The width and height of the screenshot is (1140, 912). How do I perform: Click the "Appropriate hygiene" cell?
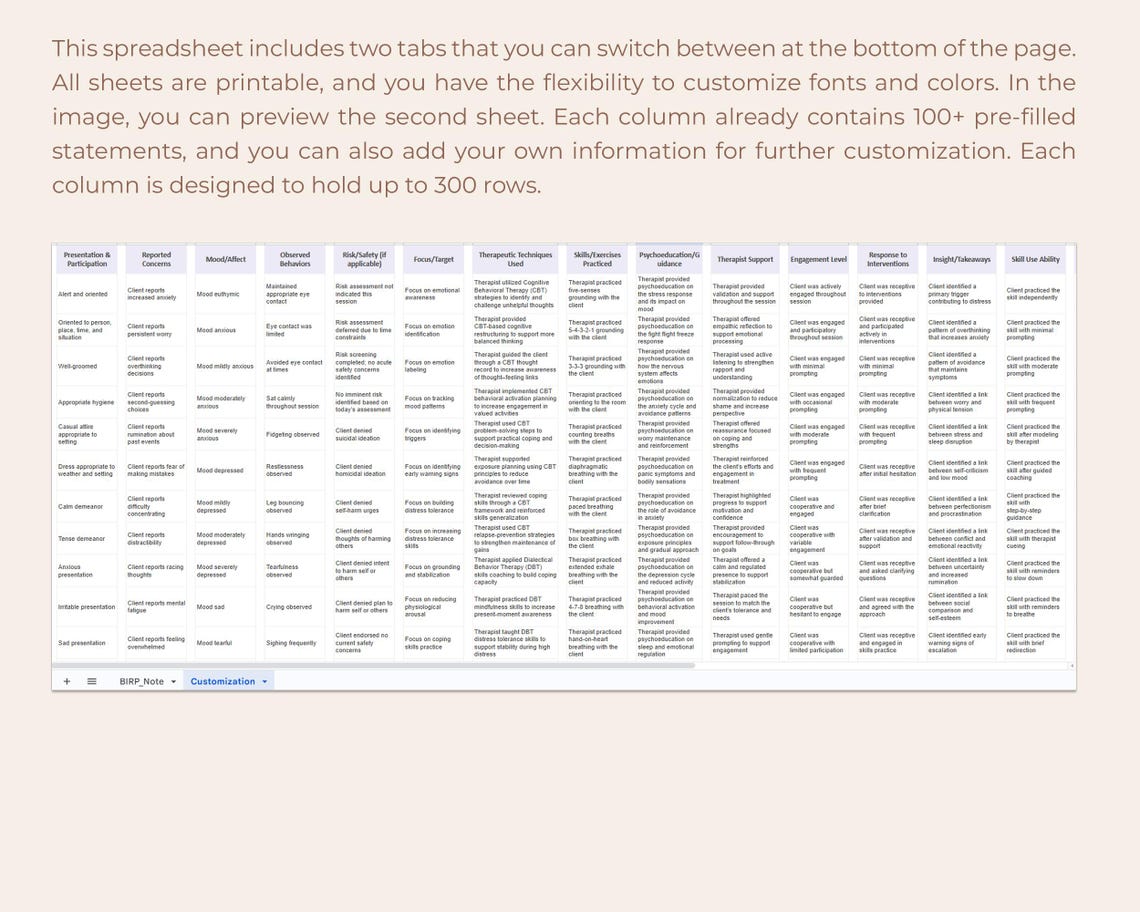pos(87,402)
